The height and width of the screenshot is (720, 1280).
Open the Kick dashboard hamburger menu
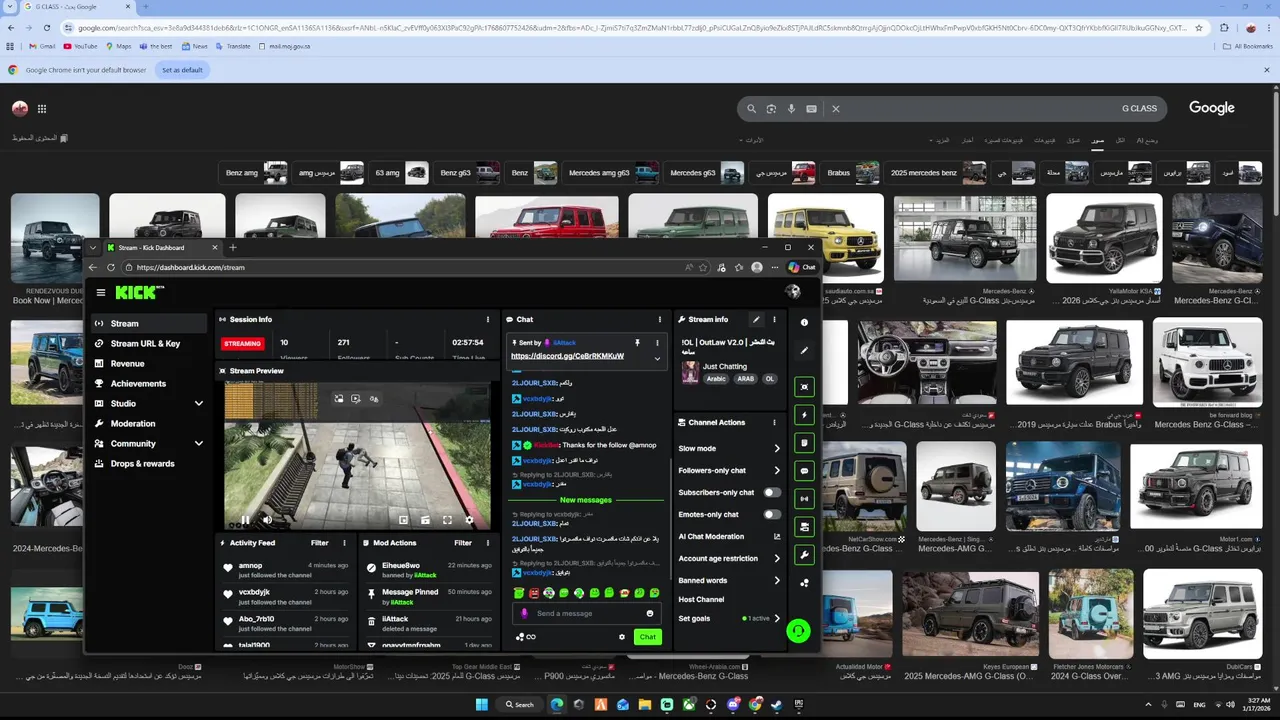[101, 293]
